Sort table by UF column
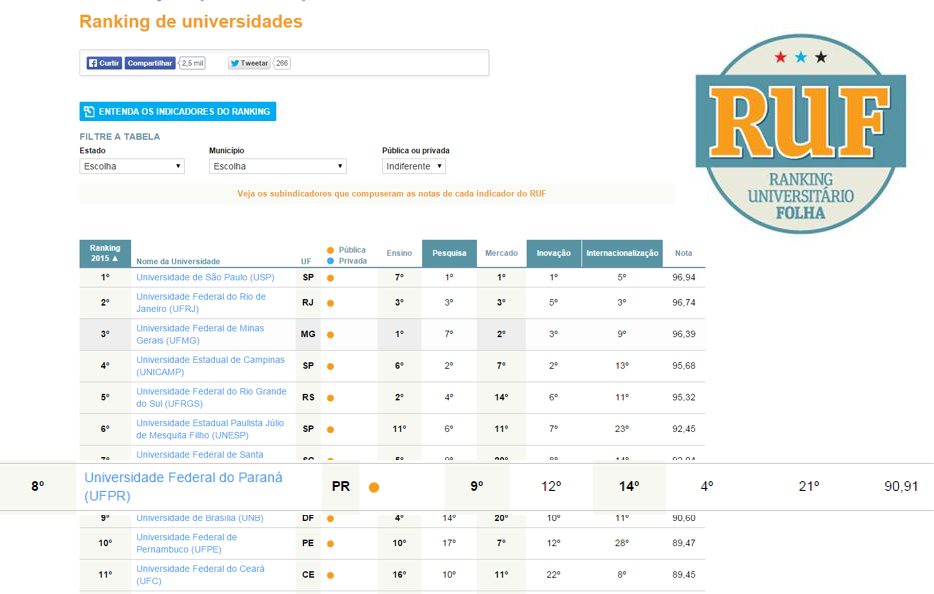 click(x=306, y=262)
